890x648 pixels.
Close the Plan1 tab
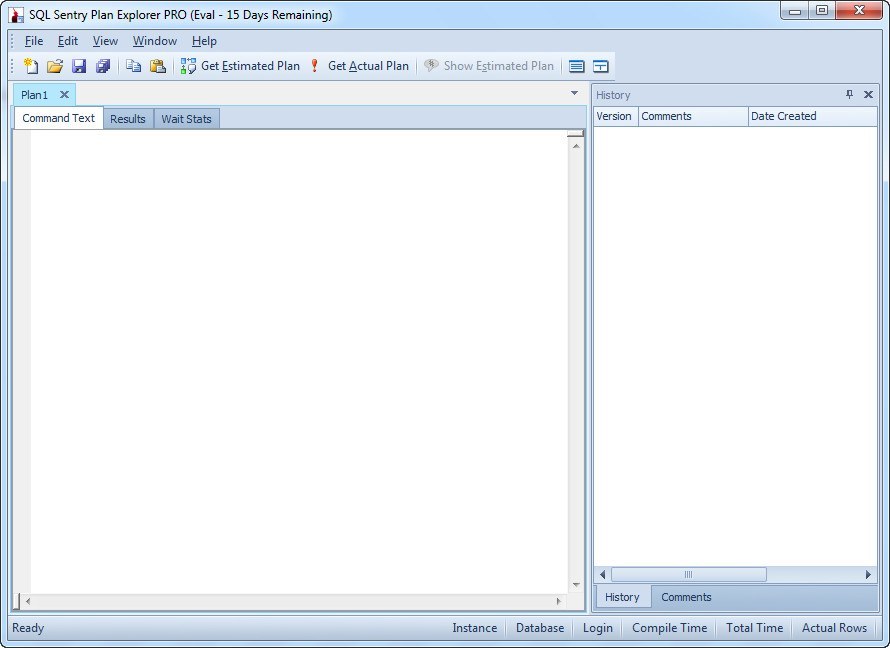tap(64, 94)
